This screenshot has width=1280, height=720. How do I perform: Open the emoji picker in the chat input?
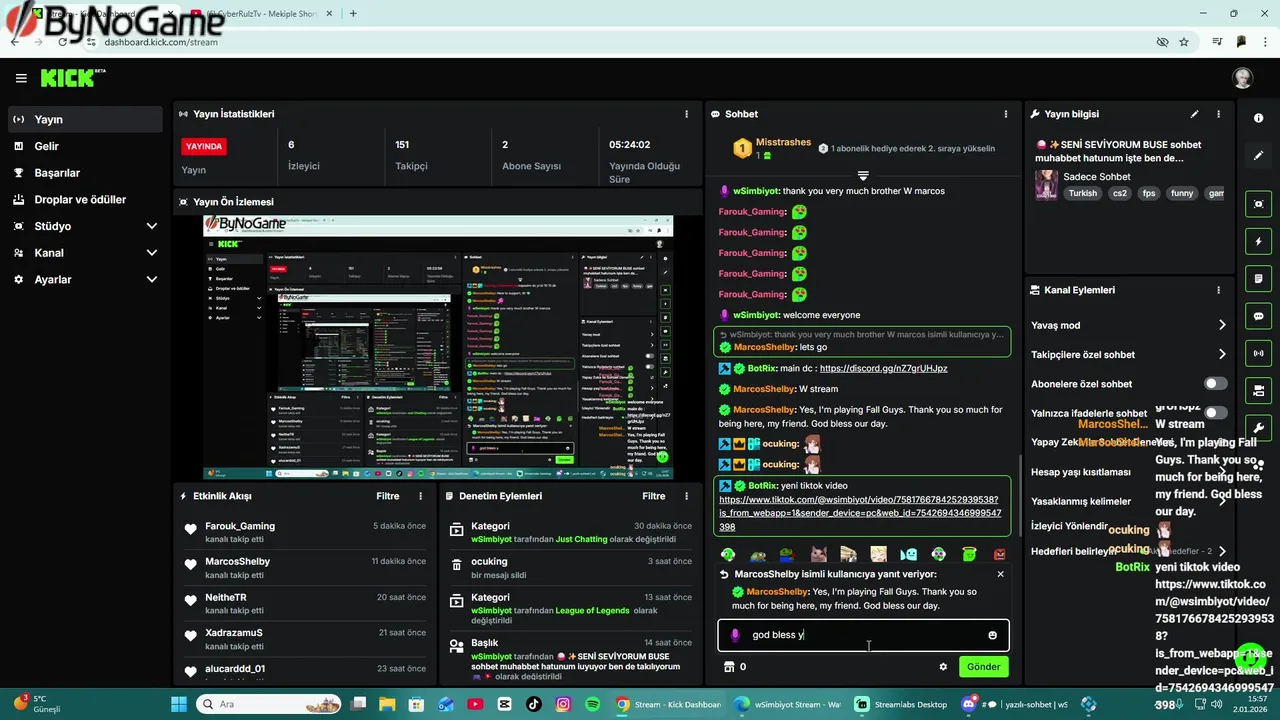tap(992, 635)
